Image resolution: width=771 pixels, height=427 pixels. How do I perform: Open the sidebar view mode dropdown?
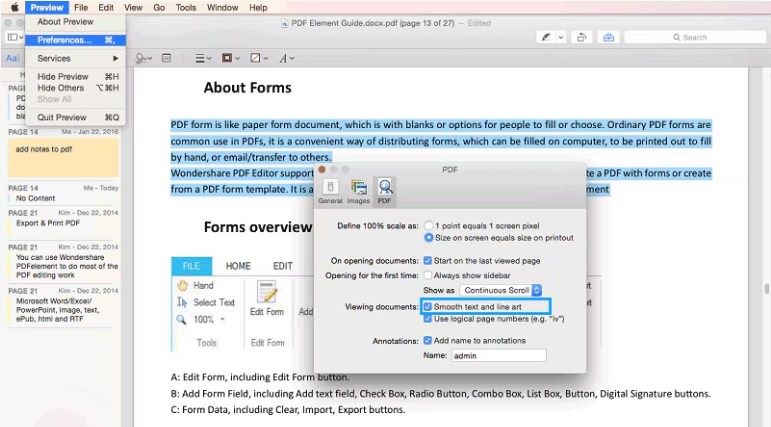pyautogui.click(x=15, y=37)
